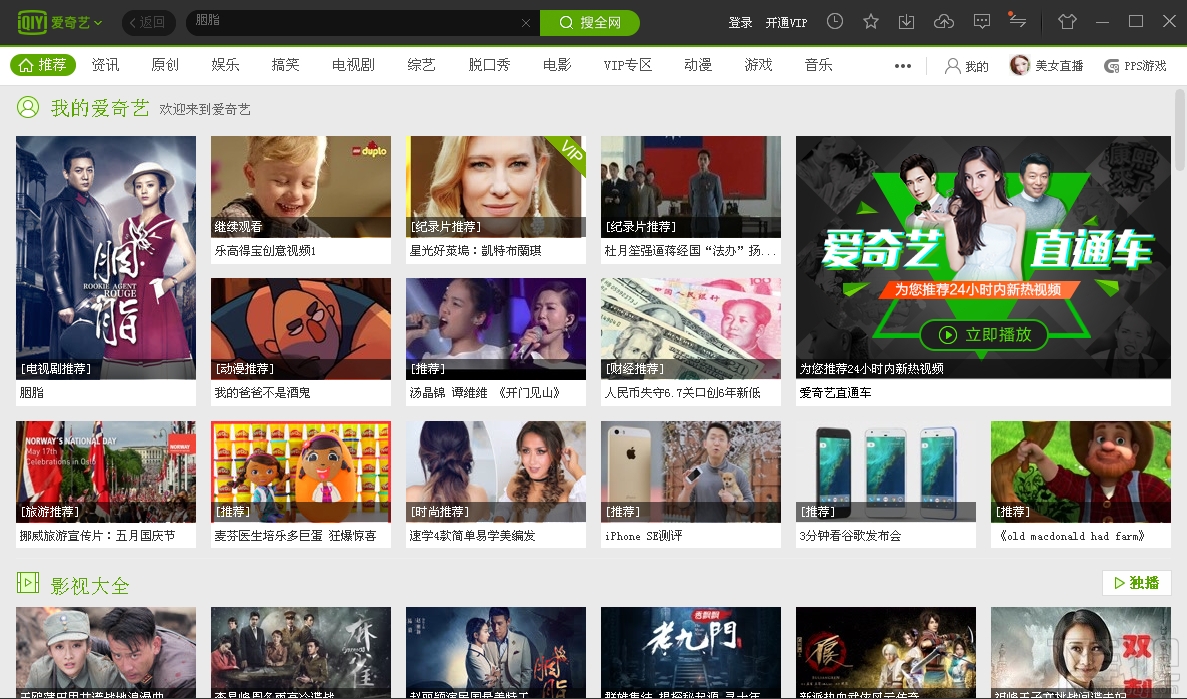This screenshot has height=699, width=1187.
Task: Open the 杜月笙强逼蒋经国 documentary thumbnail
Action: (690, 187)
